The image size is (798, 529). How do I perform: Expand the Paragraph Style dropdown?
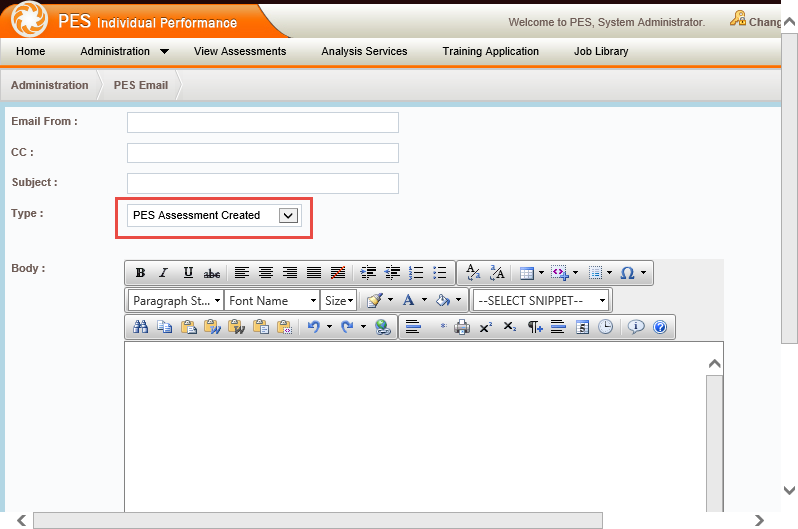[x=176, y=300]
